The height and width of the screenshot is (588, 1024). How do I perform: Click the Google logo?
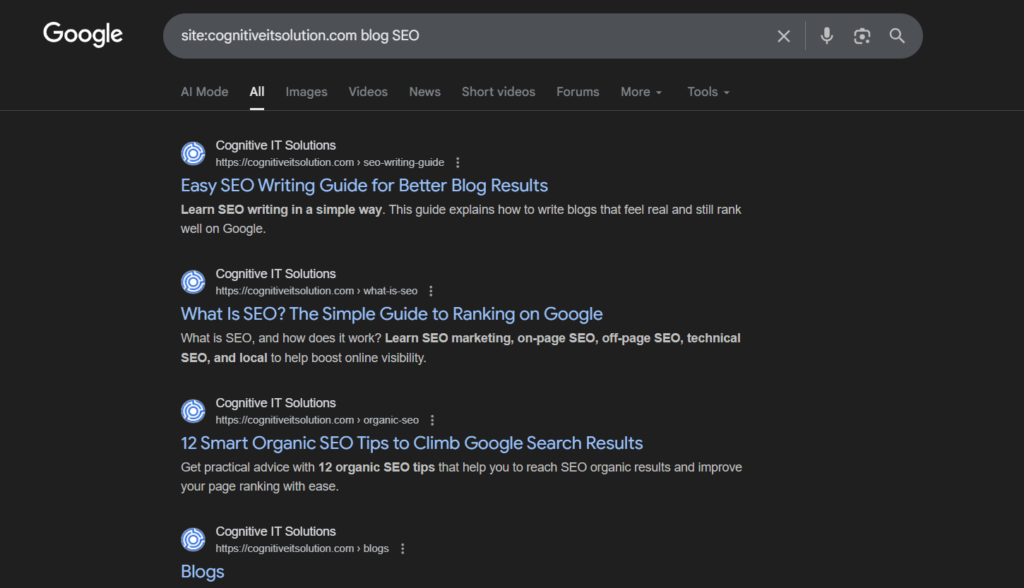point(83,34)
